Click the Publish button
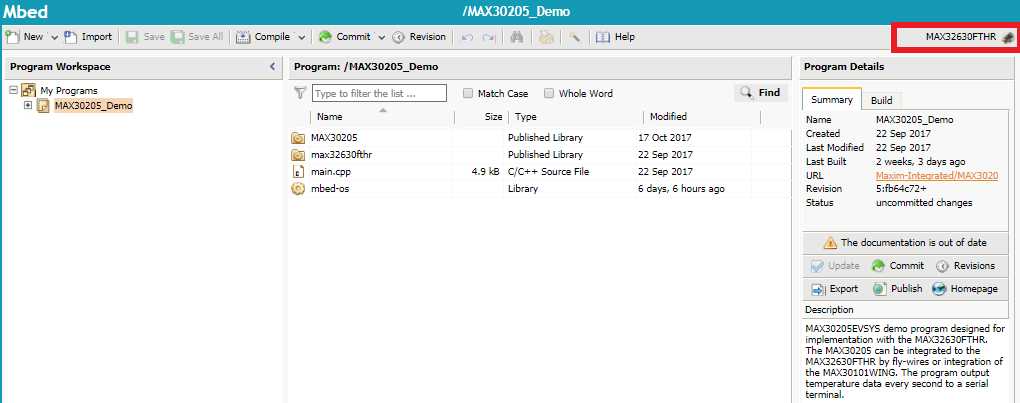 tap(898, 289)
